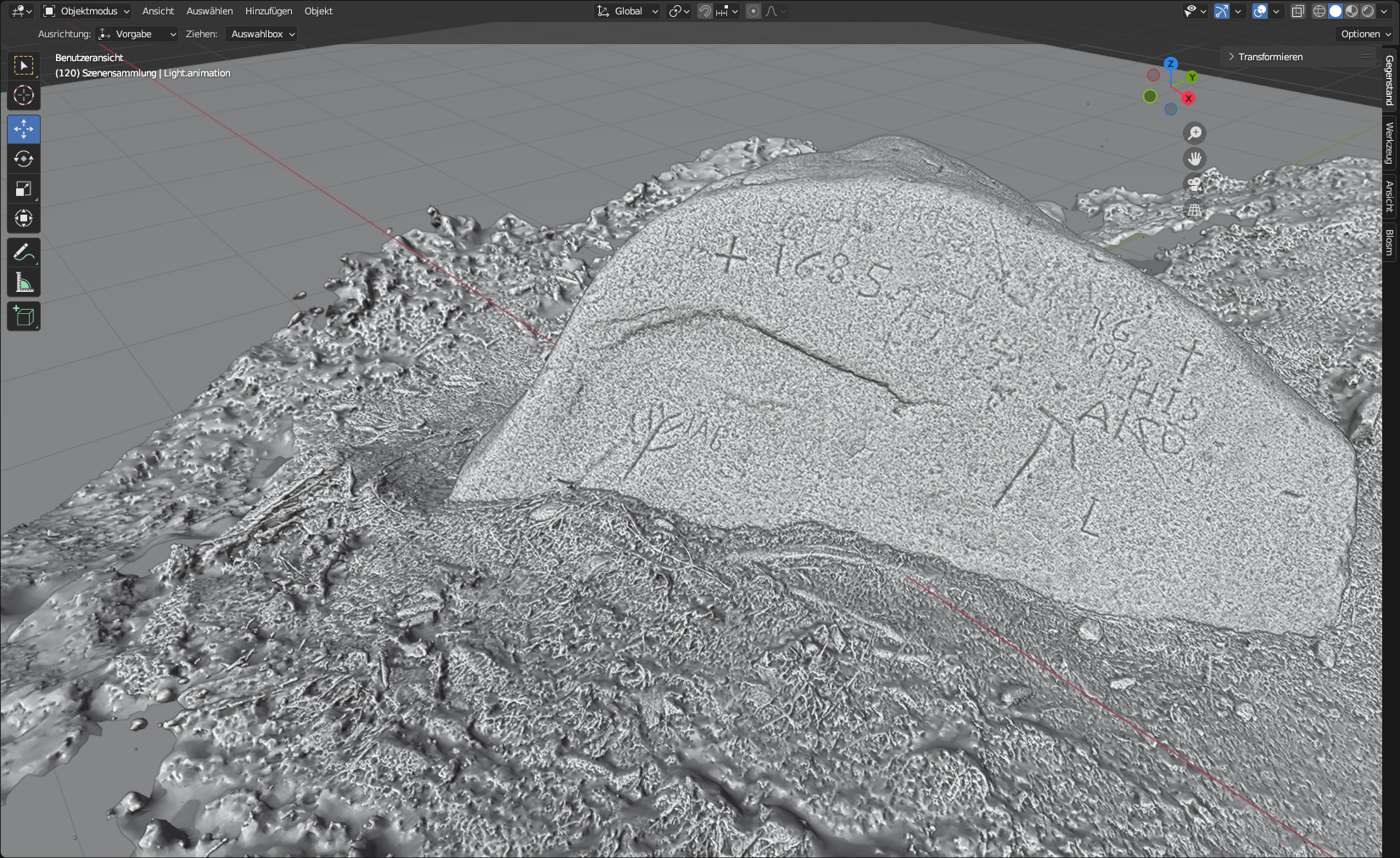Select the Rotate tool in the toolbar
Screen dimensions: 1400x858
pos(24,160)
